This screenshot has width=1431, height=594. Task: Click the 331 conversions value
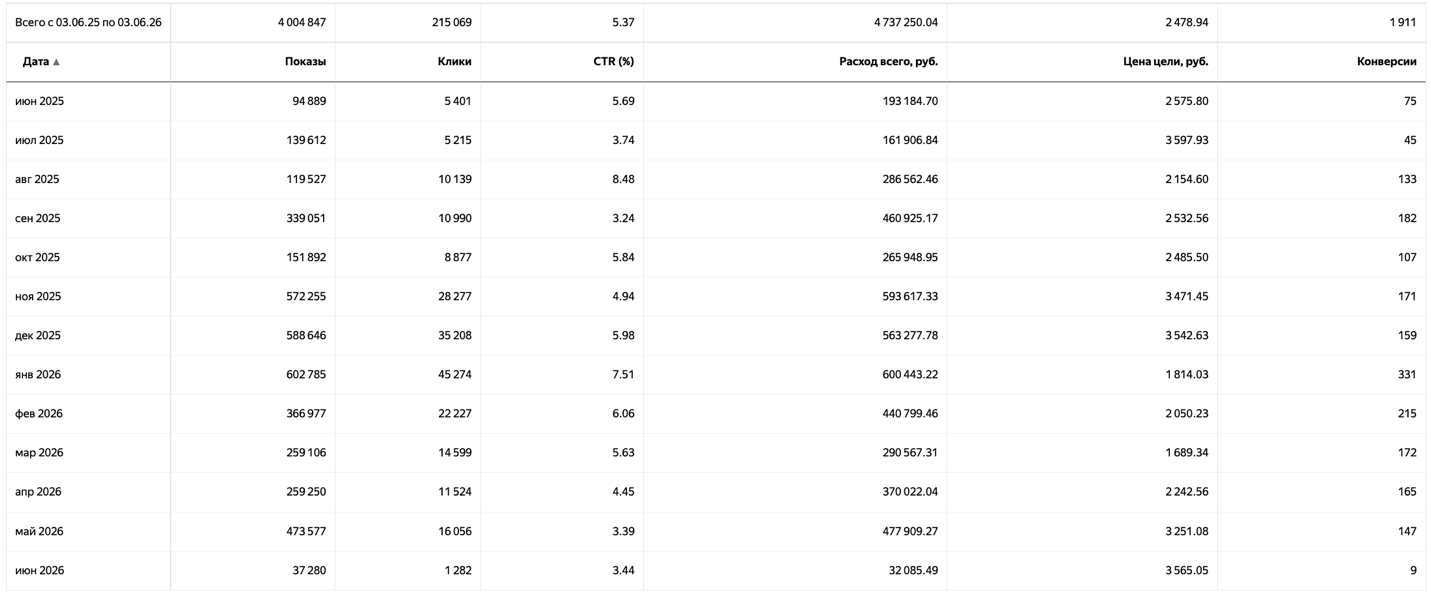pos(1407,374)
